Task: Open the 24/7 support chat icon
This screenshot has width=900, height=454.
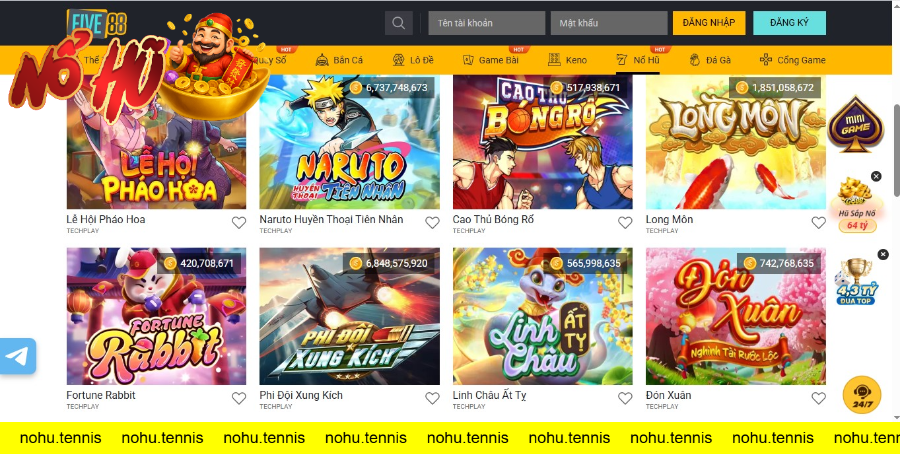Action: 861,395
